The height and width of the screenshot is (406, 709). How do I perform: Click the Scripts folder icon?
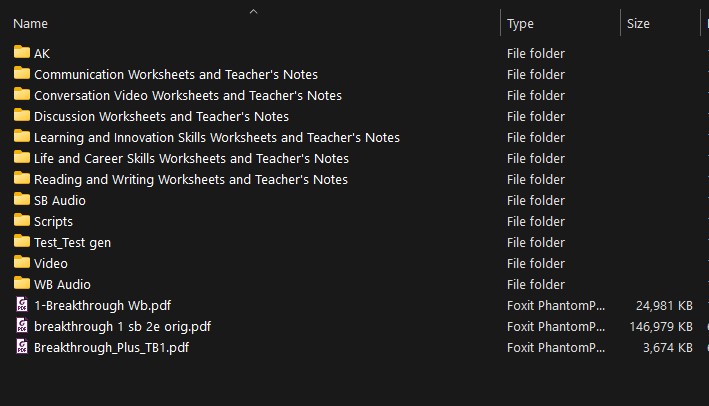tap(22, 221)
